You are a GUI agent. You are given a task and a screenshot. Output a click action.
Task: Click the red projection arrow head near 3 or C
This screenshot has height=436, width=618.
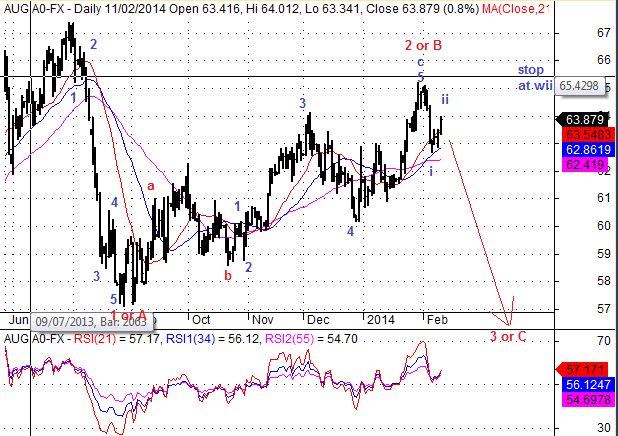[509, 320]
